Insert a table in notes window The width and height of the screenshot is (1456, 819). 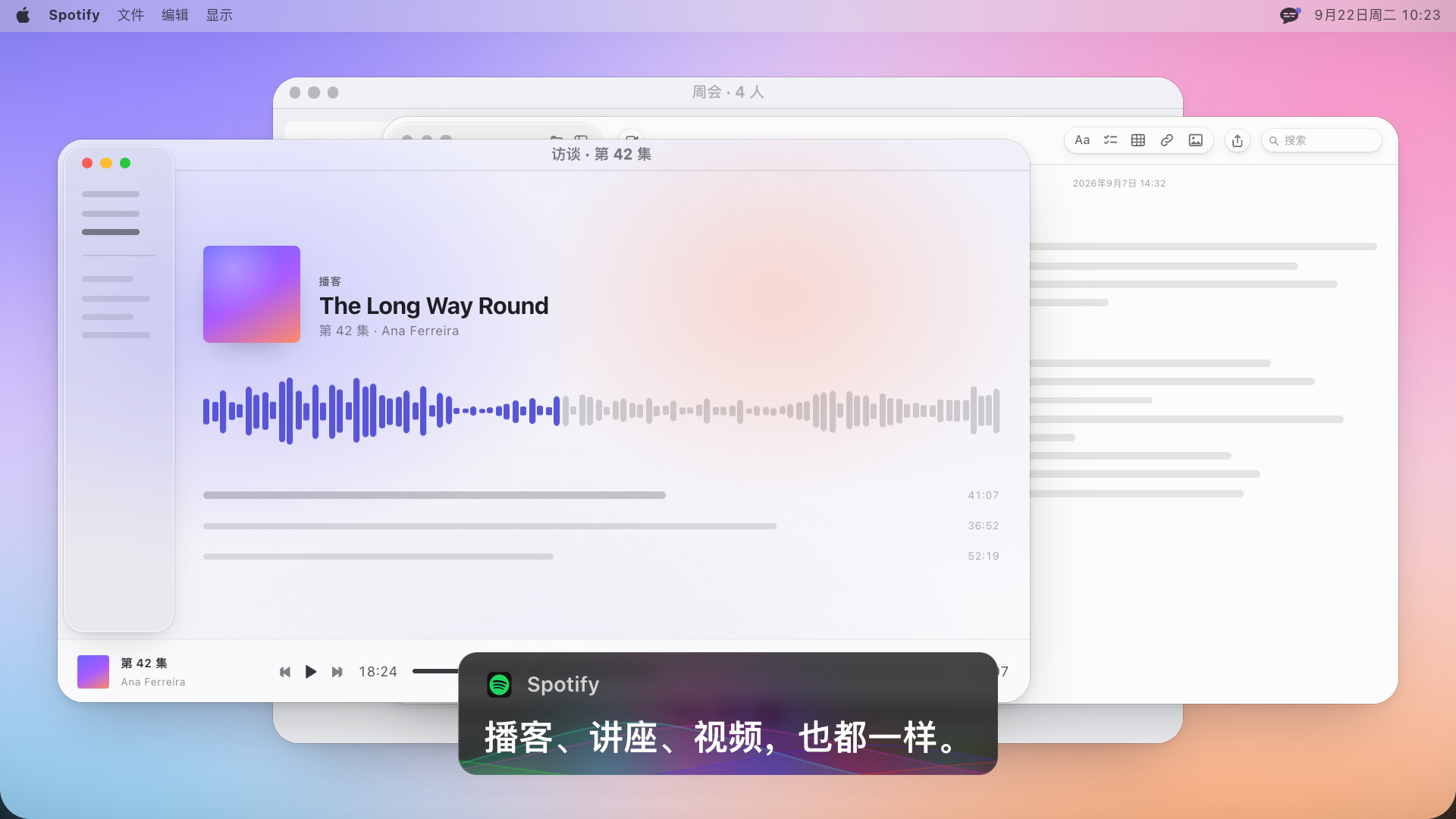[1138, 140]
